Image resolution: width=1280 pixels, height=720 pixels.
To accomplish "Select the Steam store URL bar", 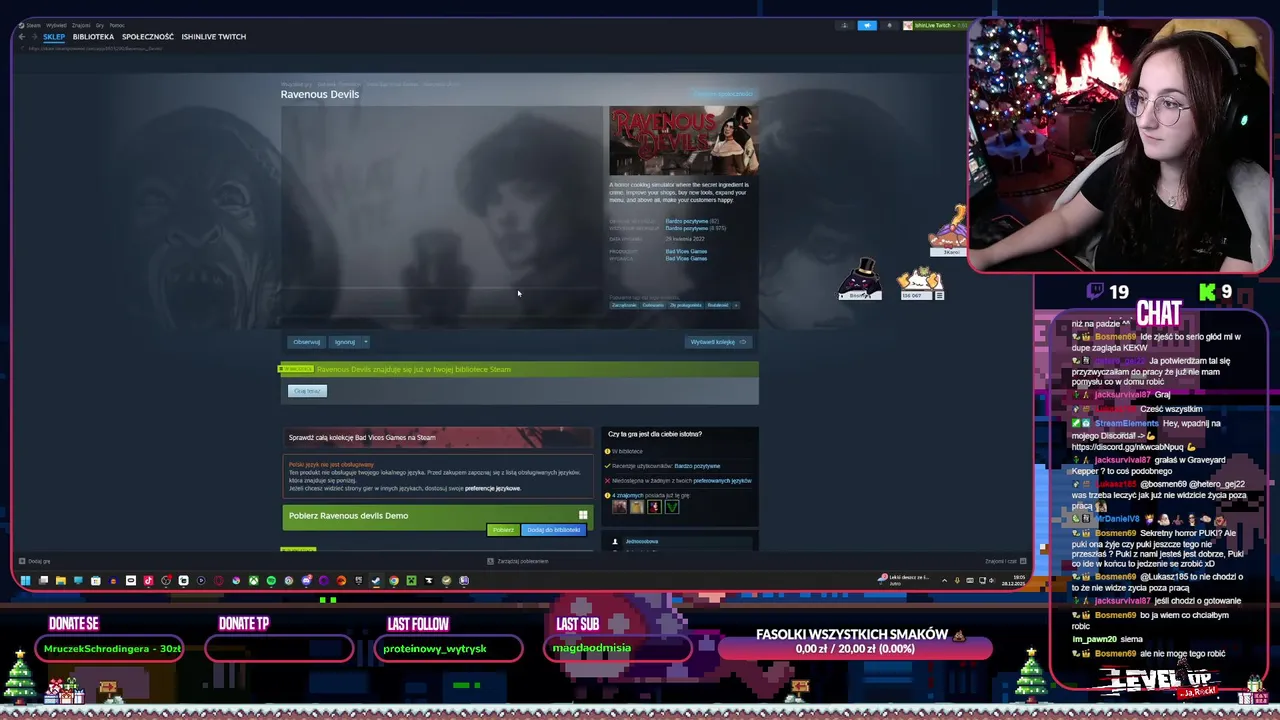I will [95, 48].
